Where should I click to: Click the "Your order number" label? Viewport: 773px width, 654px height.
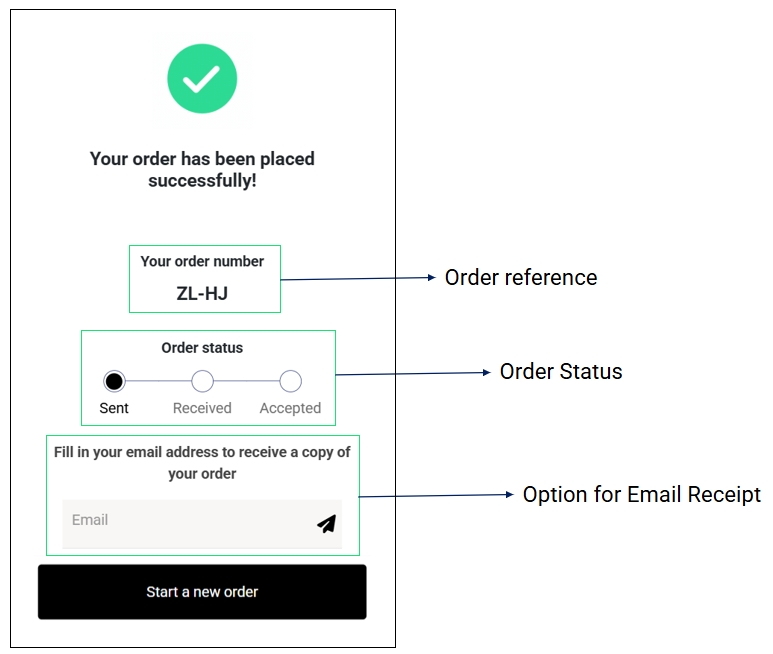tap(202, 261)
